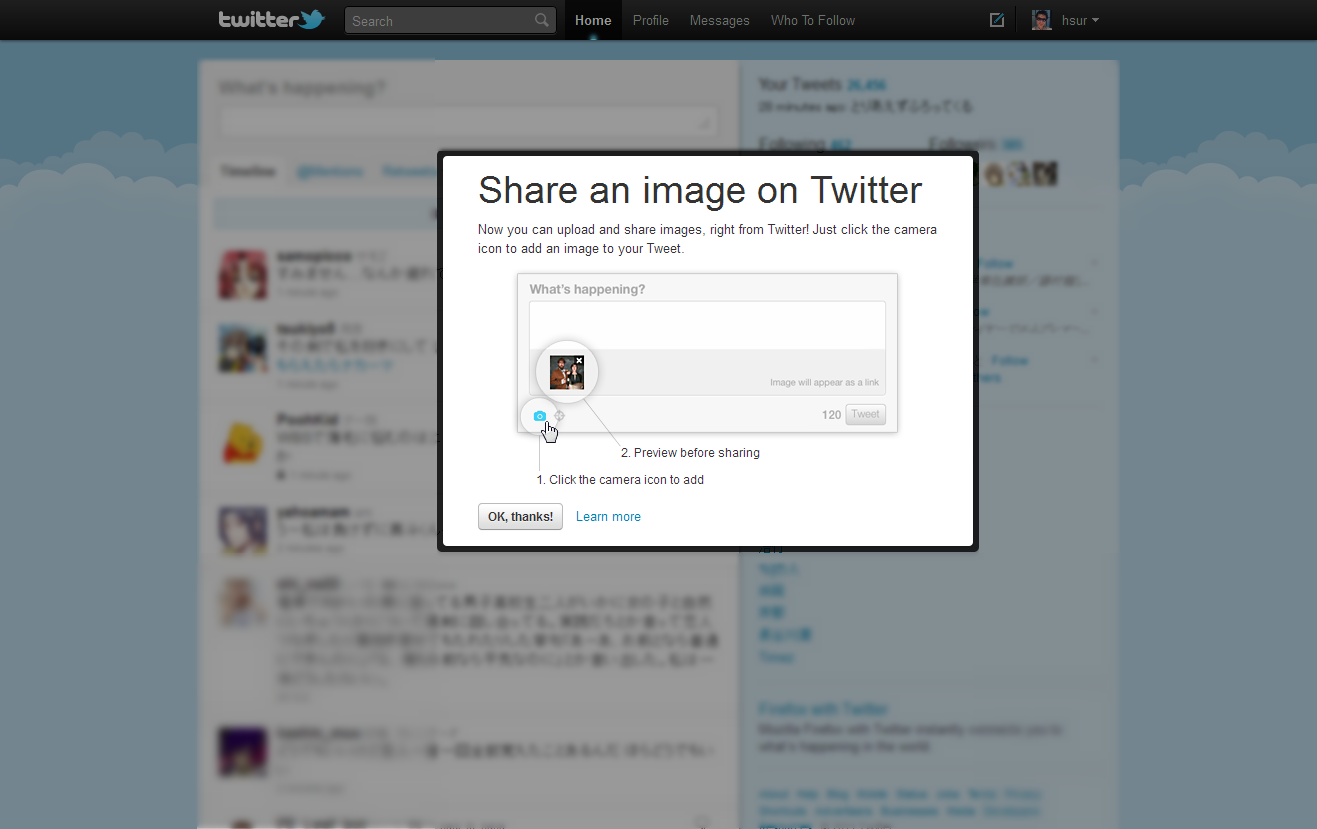Click the blue camera icon in the illustration

click(540, 416)
